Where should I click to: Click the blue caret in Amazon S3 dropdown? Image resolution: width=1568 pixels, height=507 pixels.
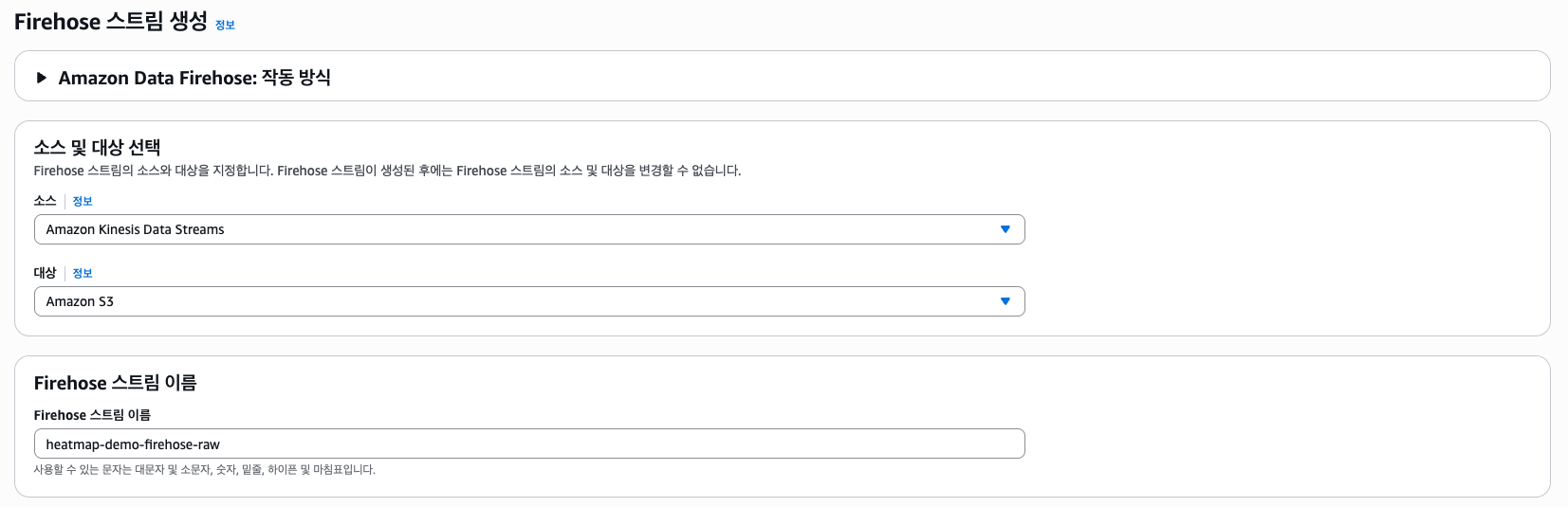click(1005, 301)
